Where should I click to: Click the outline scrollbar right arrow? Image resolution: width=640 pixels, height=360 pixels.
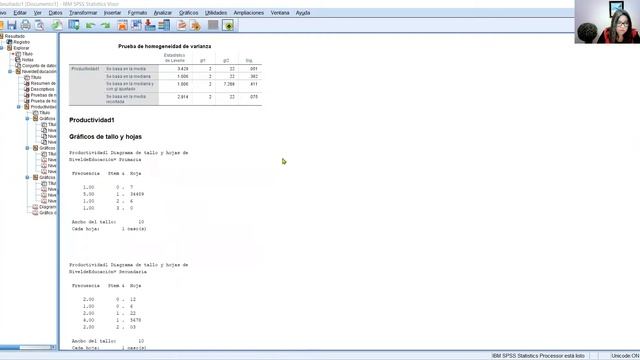[53, 347]
